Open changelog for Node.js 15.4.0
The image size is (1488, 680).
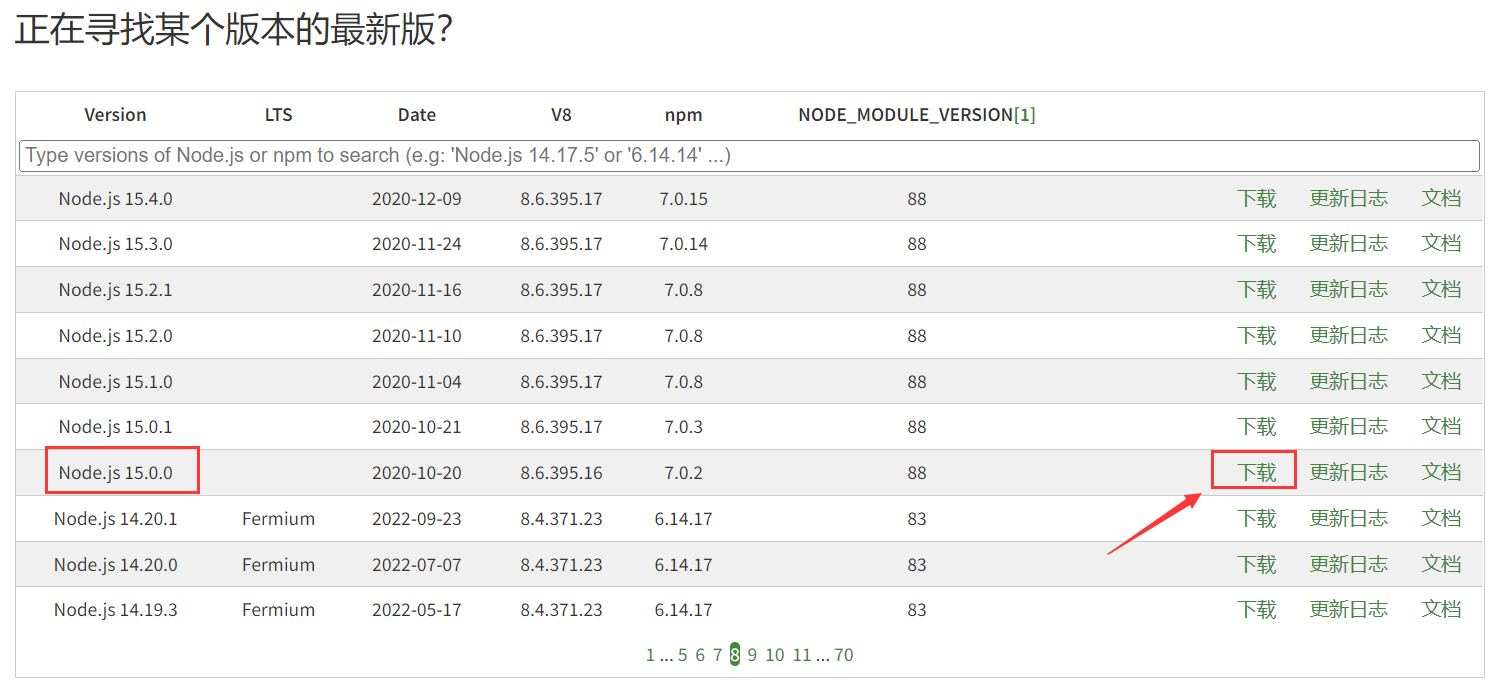click(1349, 198)
